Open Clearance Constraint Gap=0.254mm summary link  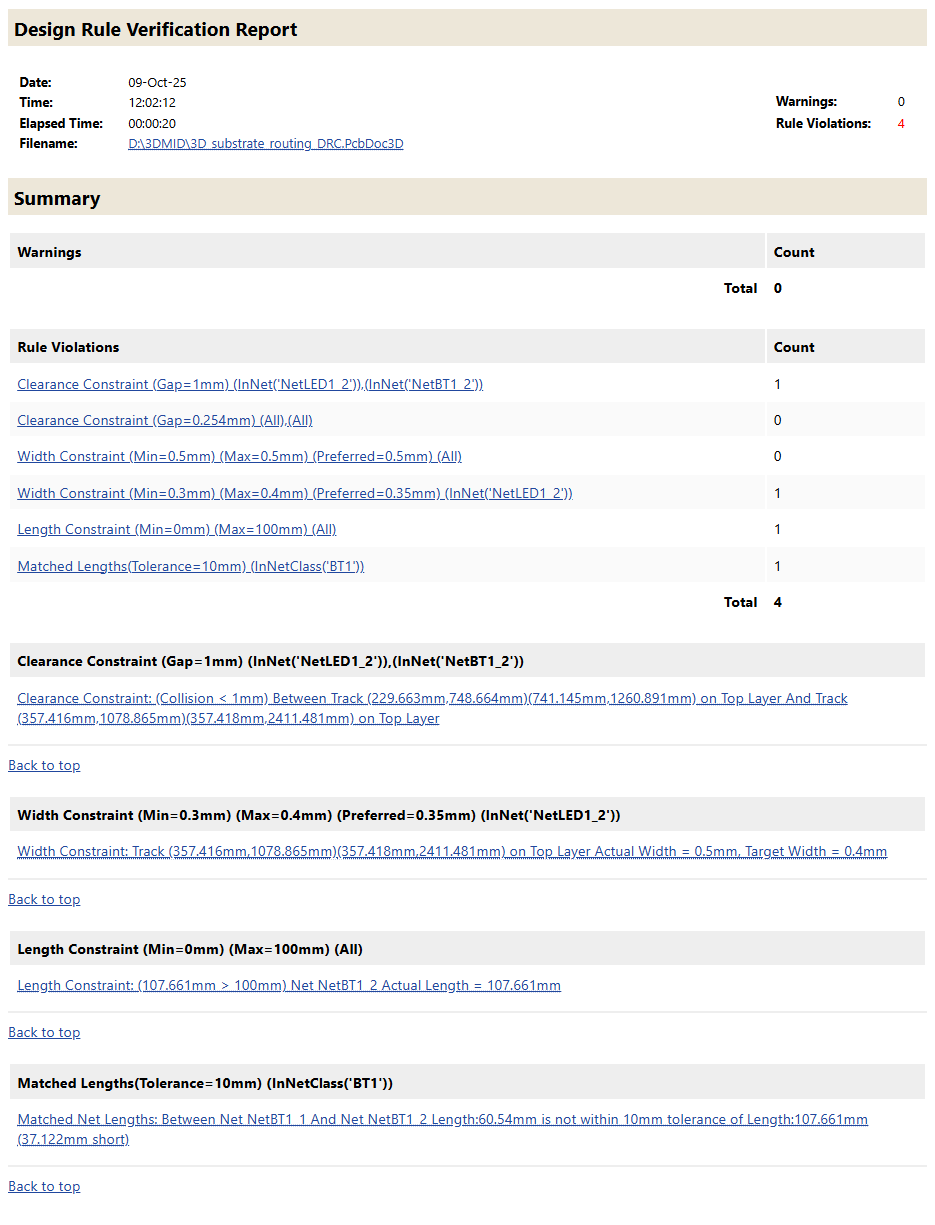pos(165,420)
